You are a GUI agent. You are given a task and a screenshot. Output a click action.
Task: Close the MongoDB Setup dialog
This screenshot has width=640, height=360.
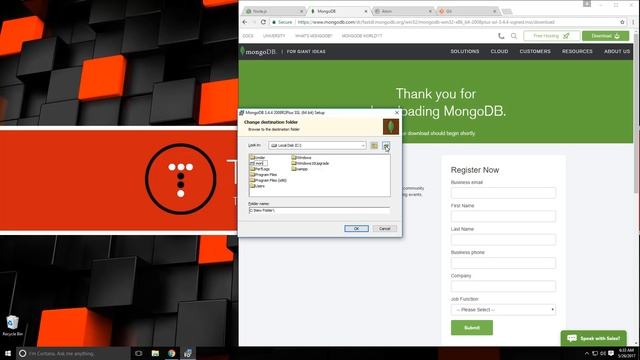tap(396, 112)
